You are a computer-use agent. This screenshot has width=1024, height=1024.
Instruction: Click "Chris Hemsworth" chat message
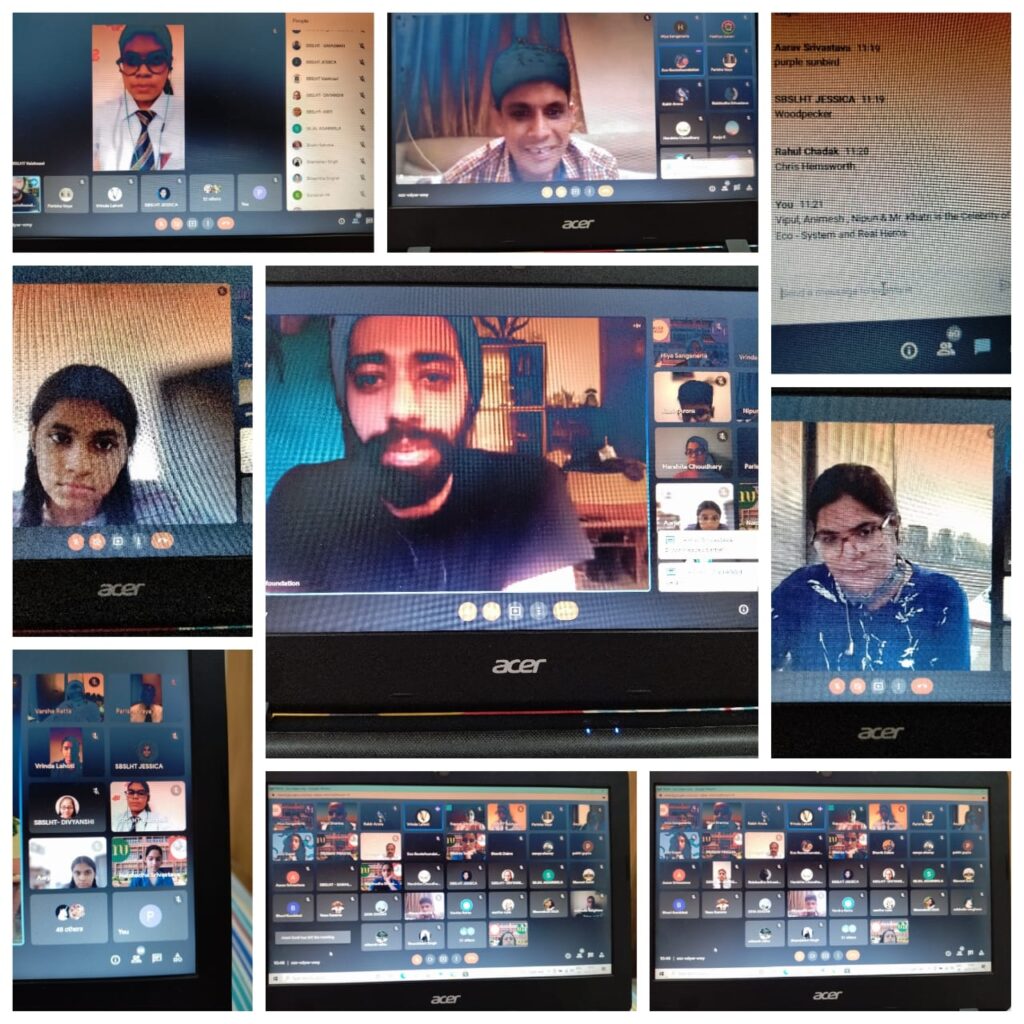[x=814, y=167]
